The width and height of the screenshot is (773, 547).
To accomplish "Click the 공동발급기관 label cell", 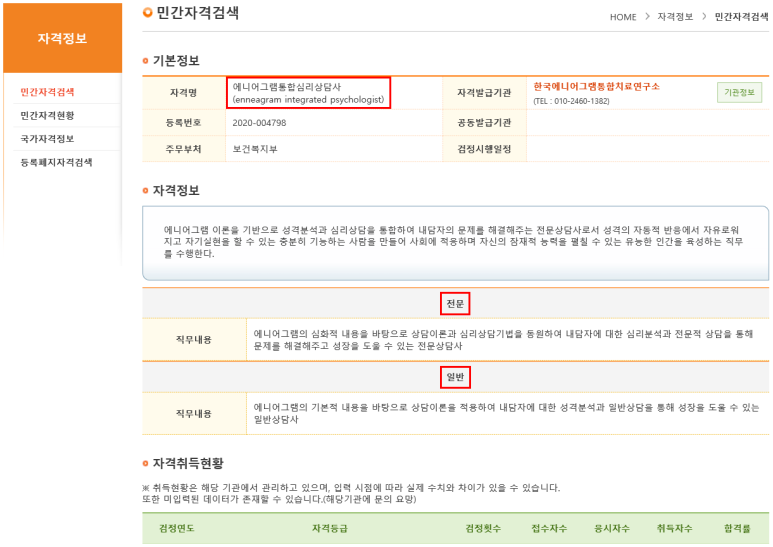I will point(484,123).
